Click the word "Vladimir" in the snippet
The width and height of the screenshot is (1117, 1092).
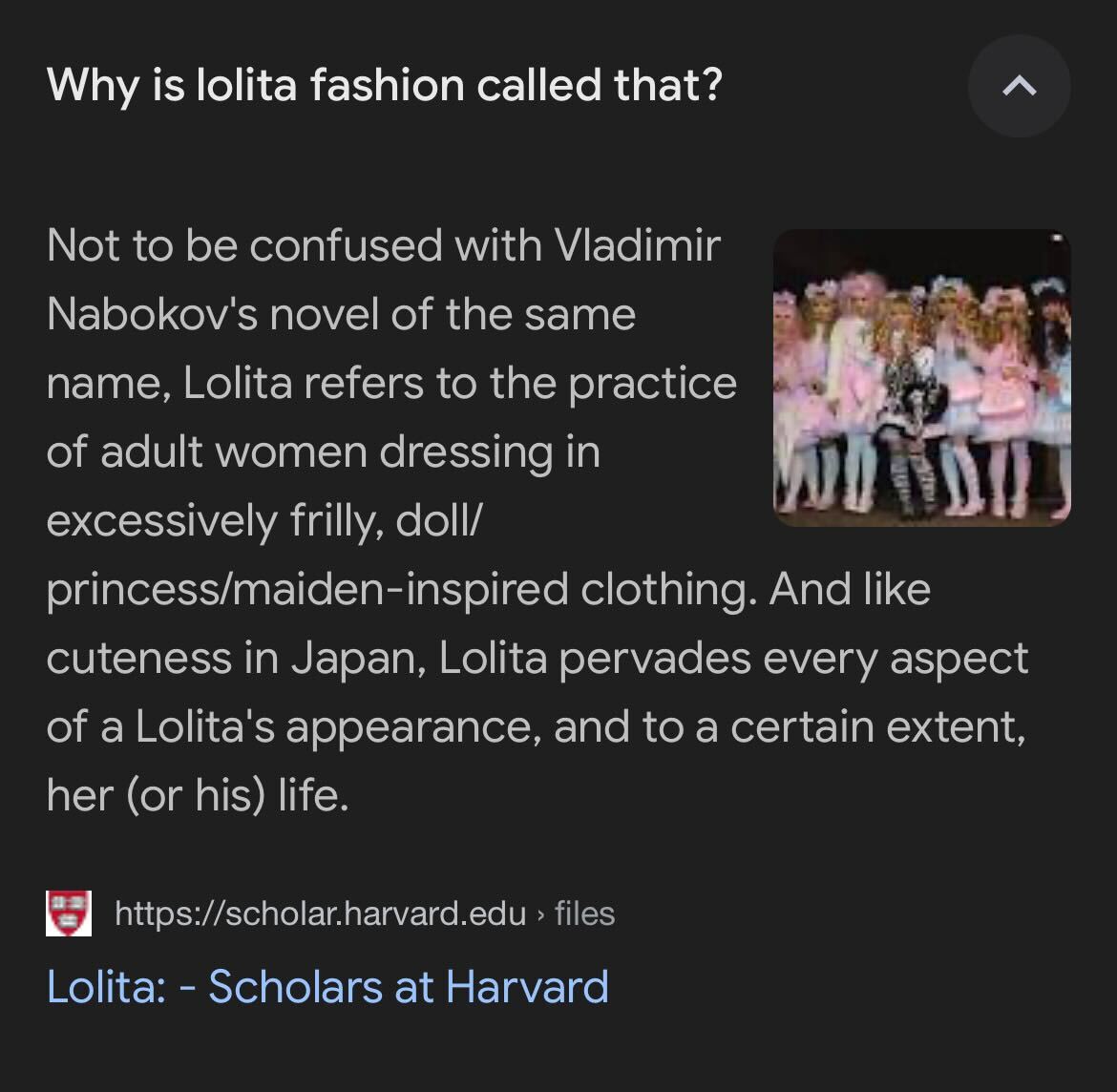637,245
